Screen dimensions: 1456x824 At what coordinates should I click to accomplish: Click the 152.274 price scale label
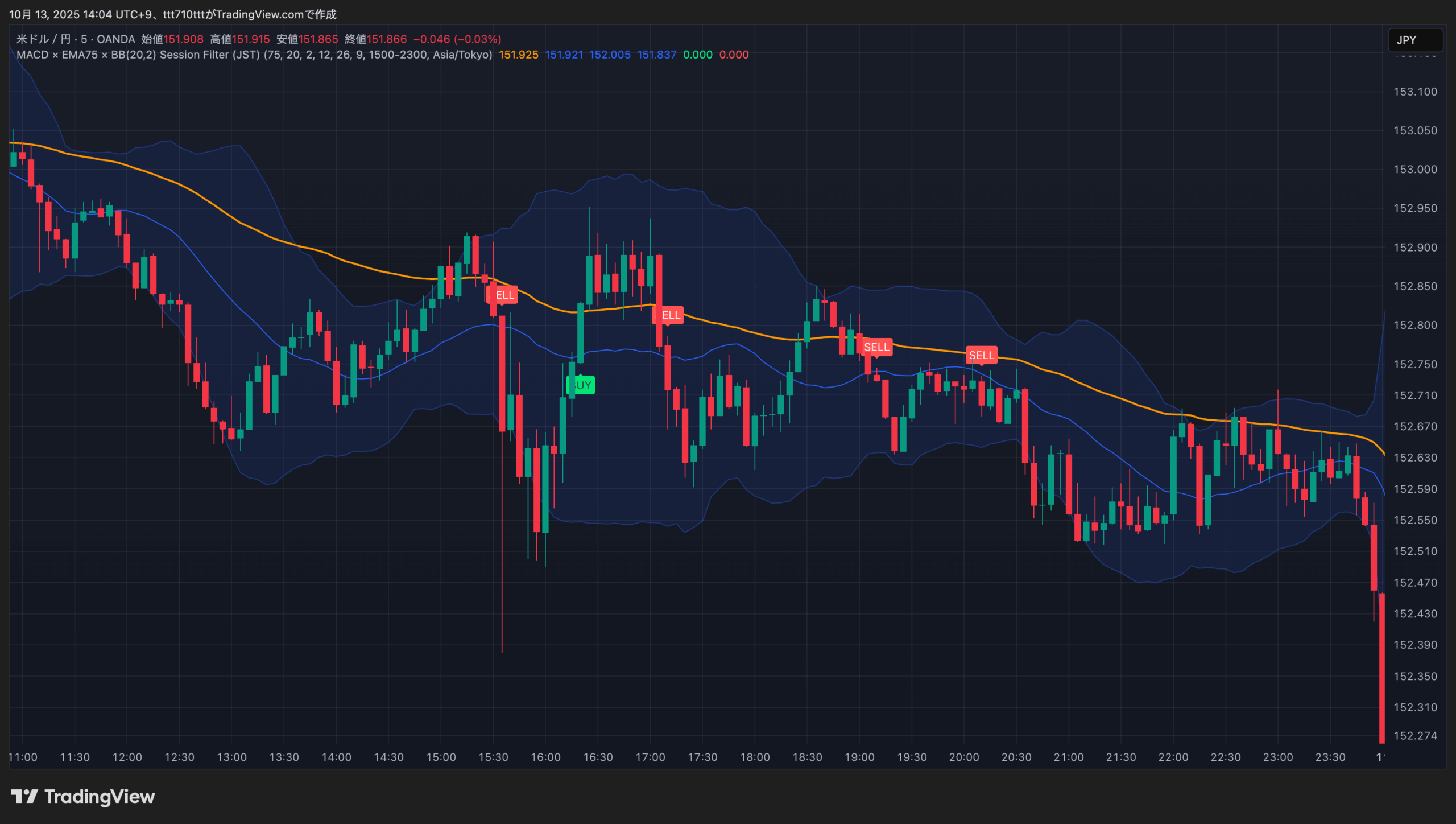tap(1414, 735)
